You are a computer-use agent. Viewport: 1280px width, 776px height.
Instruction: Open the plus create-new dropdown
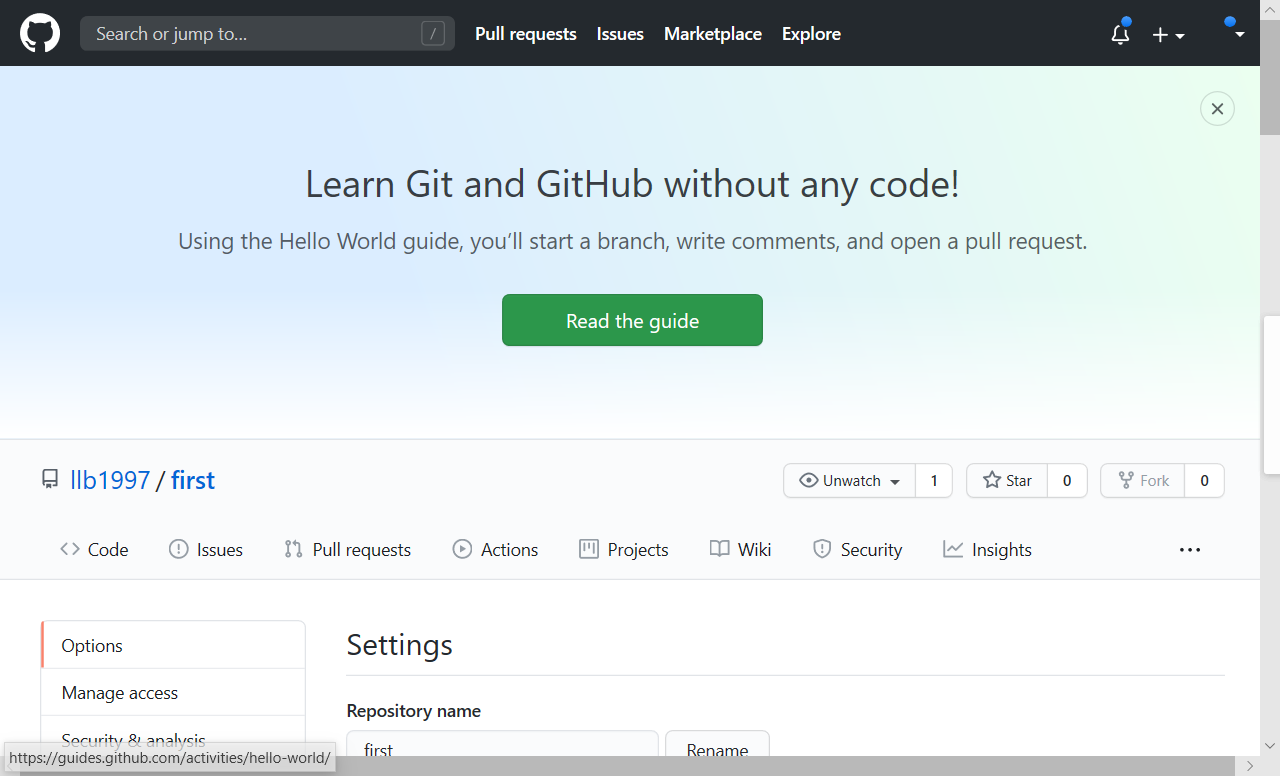pyautogui.click(x=1168, y=34)
